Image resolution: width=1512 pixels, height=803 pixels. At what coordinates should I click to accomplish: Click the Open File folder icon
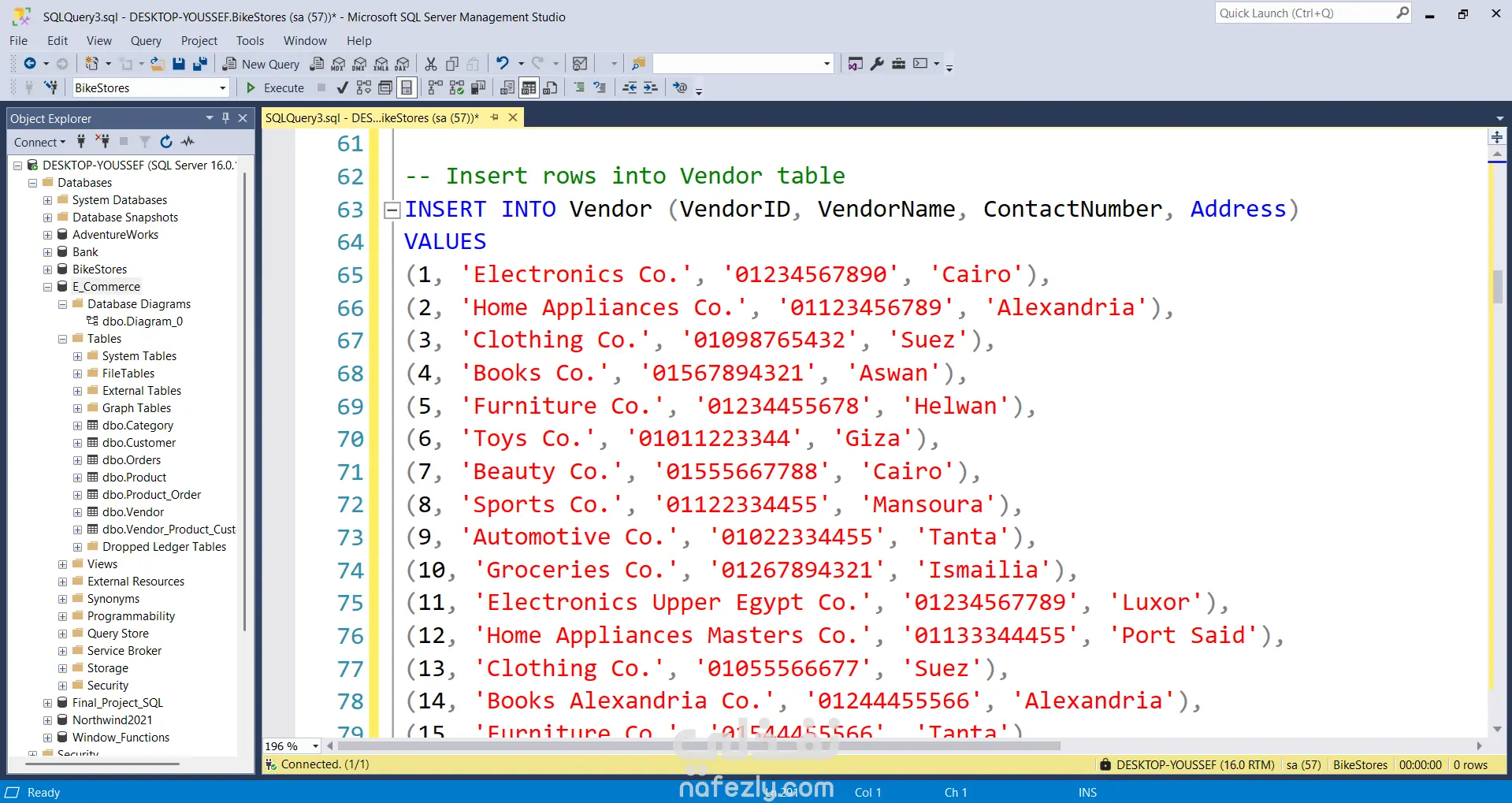[x=158, y=64]
